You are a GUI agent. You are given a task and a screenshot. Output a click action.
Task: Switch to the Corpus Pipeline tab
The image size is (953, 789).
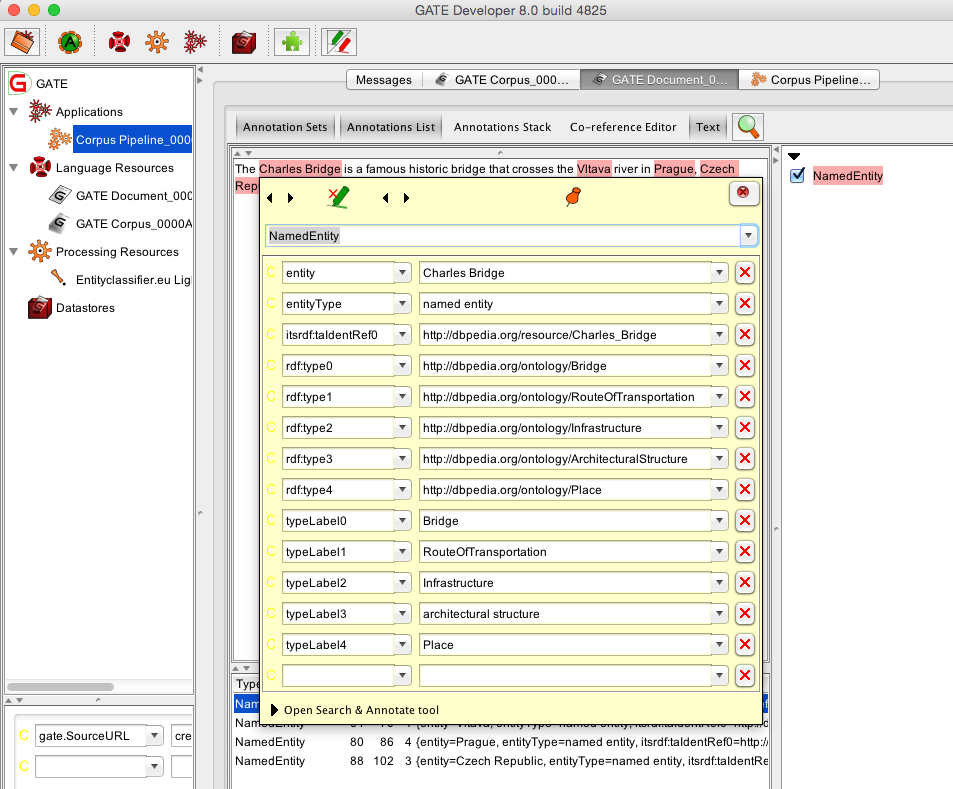810,80
